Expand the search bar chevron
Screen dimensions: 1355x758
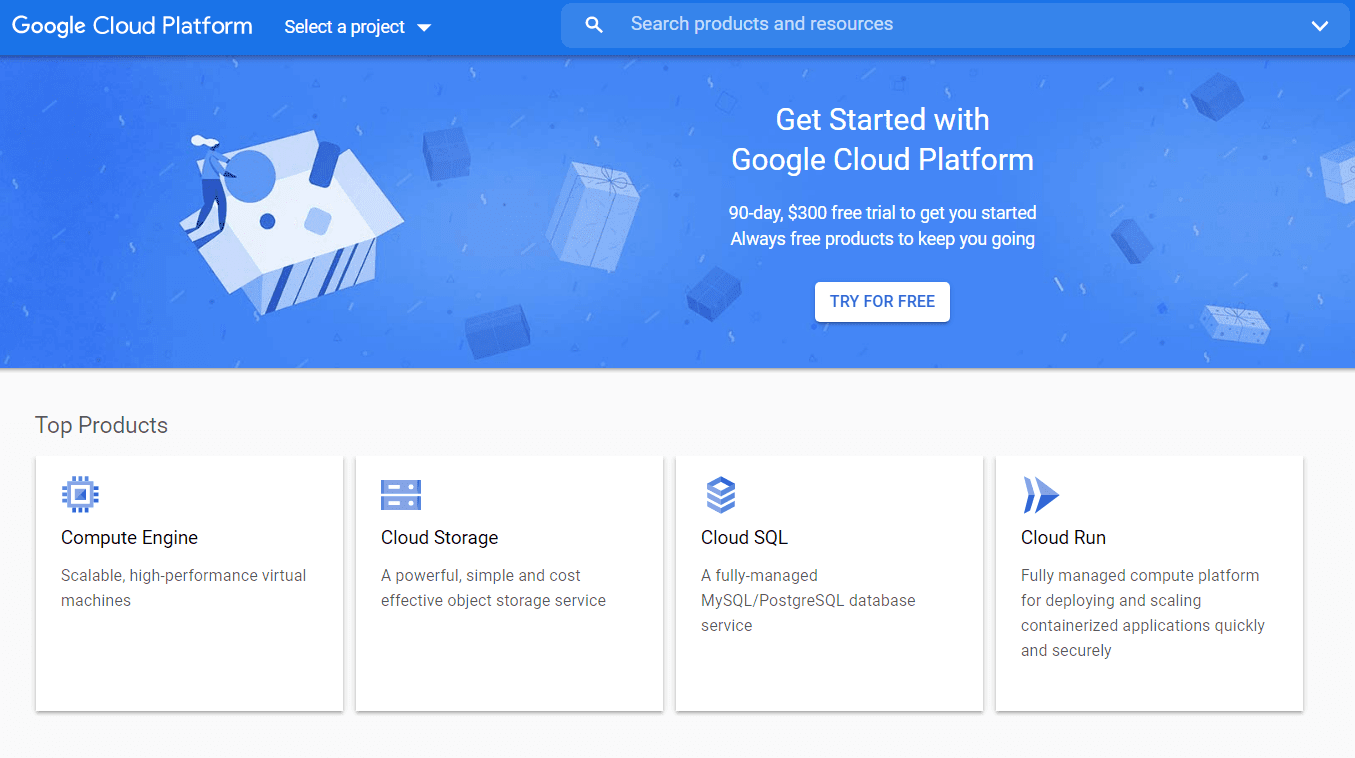[x=1320, y=26]
